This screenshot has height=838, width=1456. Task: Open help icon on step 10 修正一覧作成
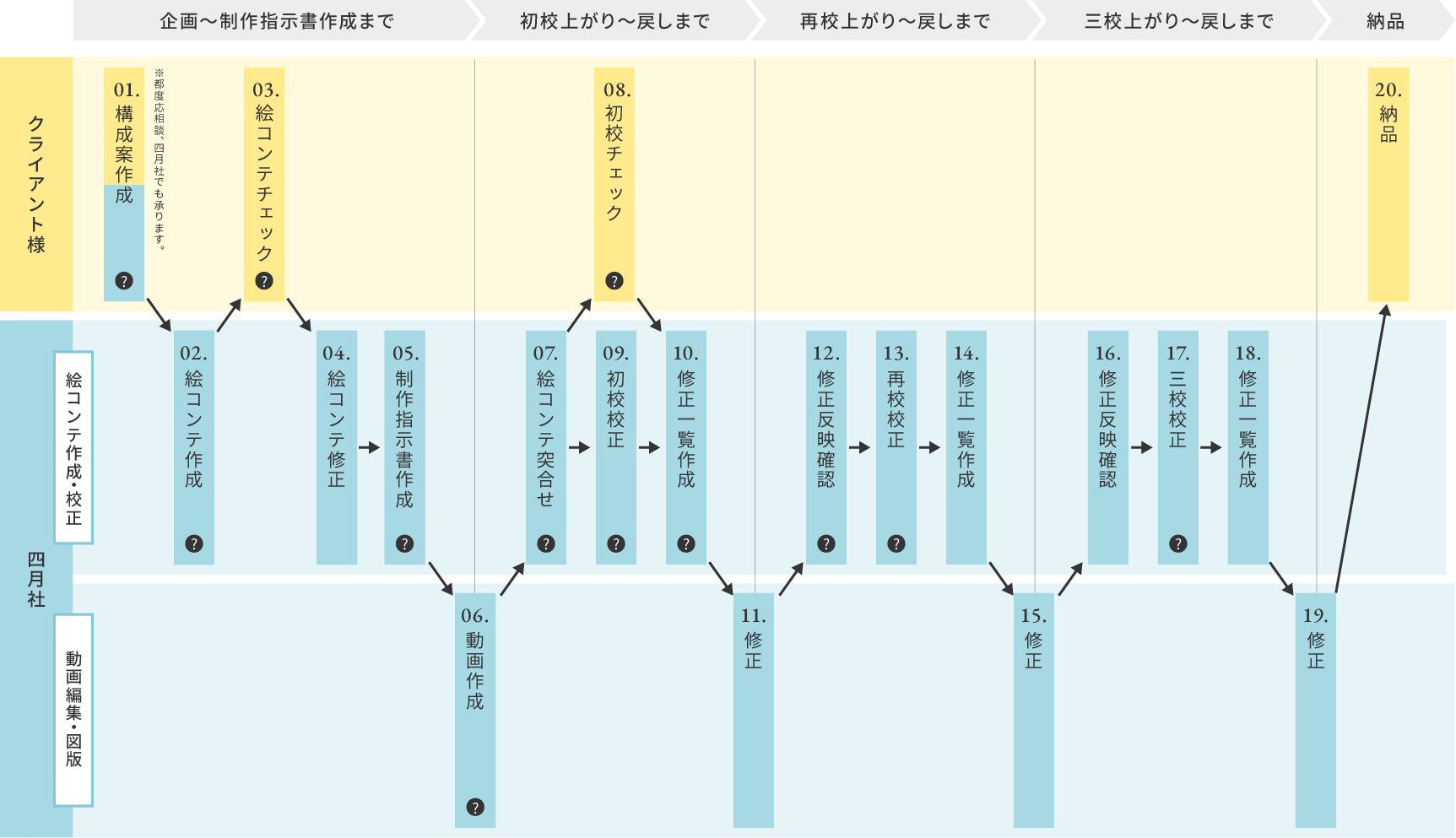[x=686, y=543]
